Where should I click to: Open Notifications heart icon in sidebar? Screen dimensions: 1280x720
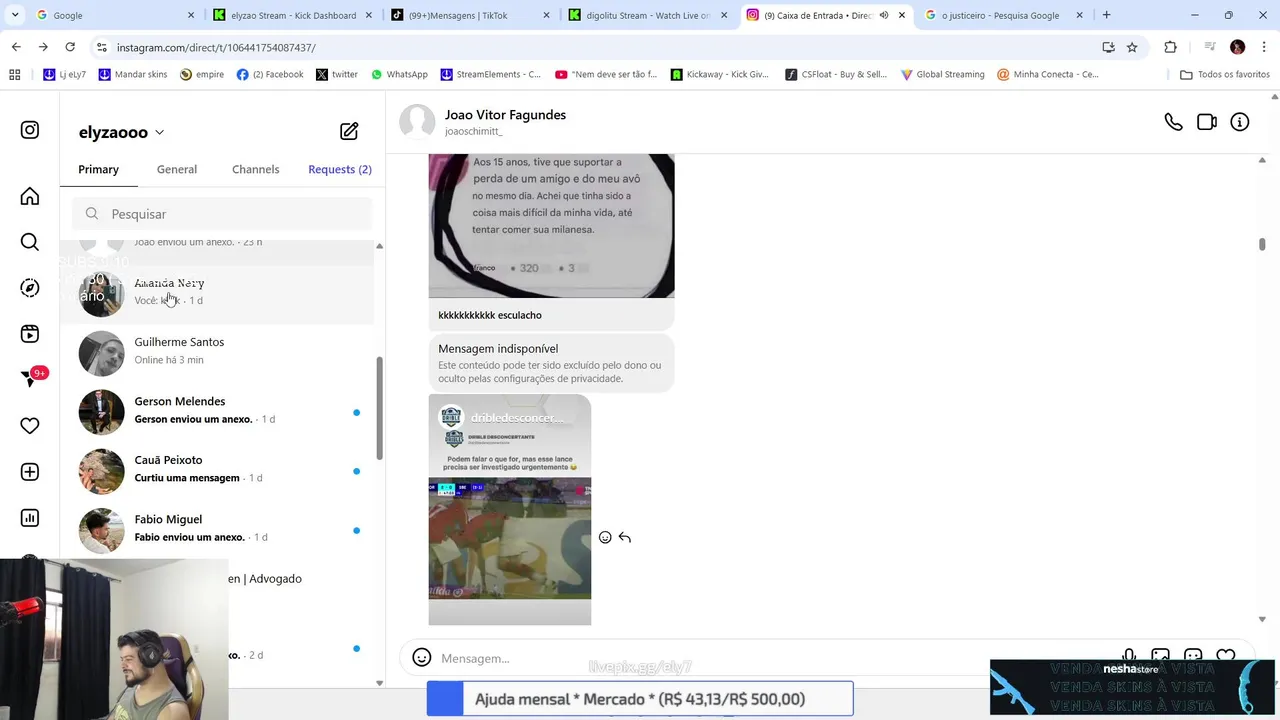pos(30,426)
